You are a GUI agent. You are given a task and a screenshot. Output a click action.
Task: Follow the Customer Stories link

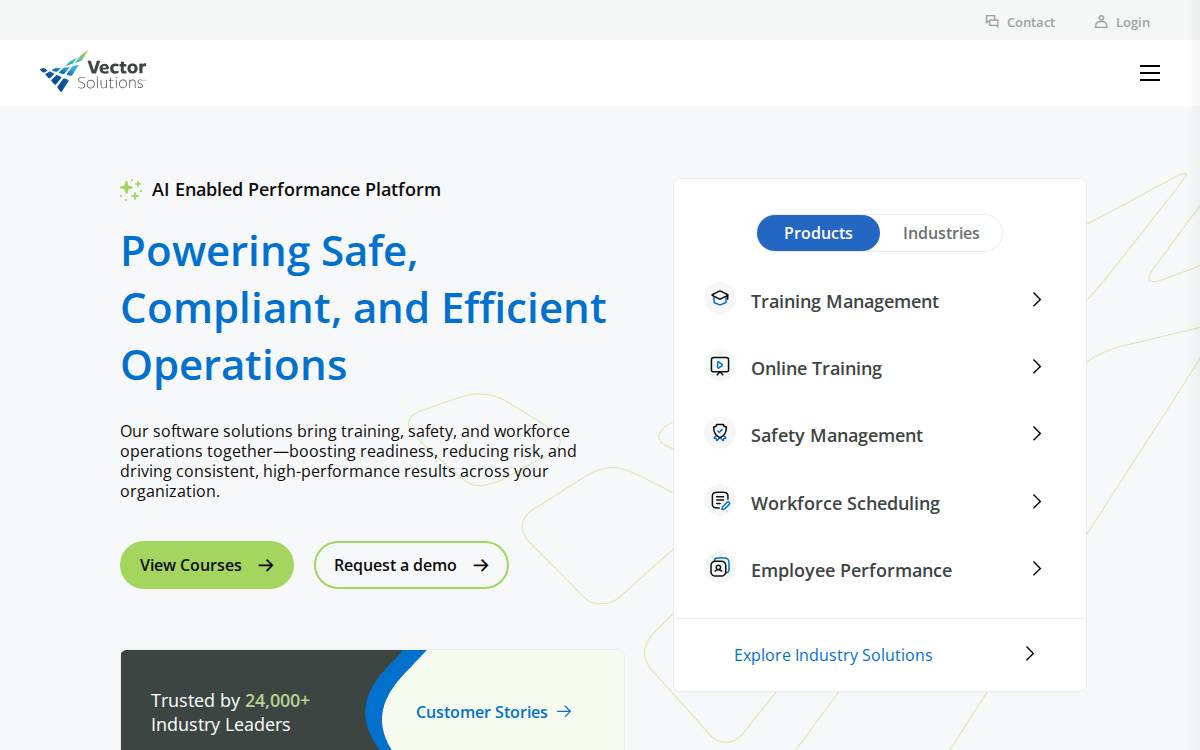pos(494,712)
